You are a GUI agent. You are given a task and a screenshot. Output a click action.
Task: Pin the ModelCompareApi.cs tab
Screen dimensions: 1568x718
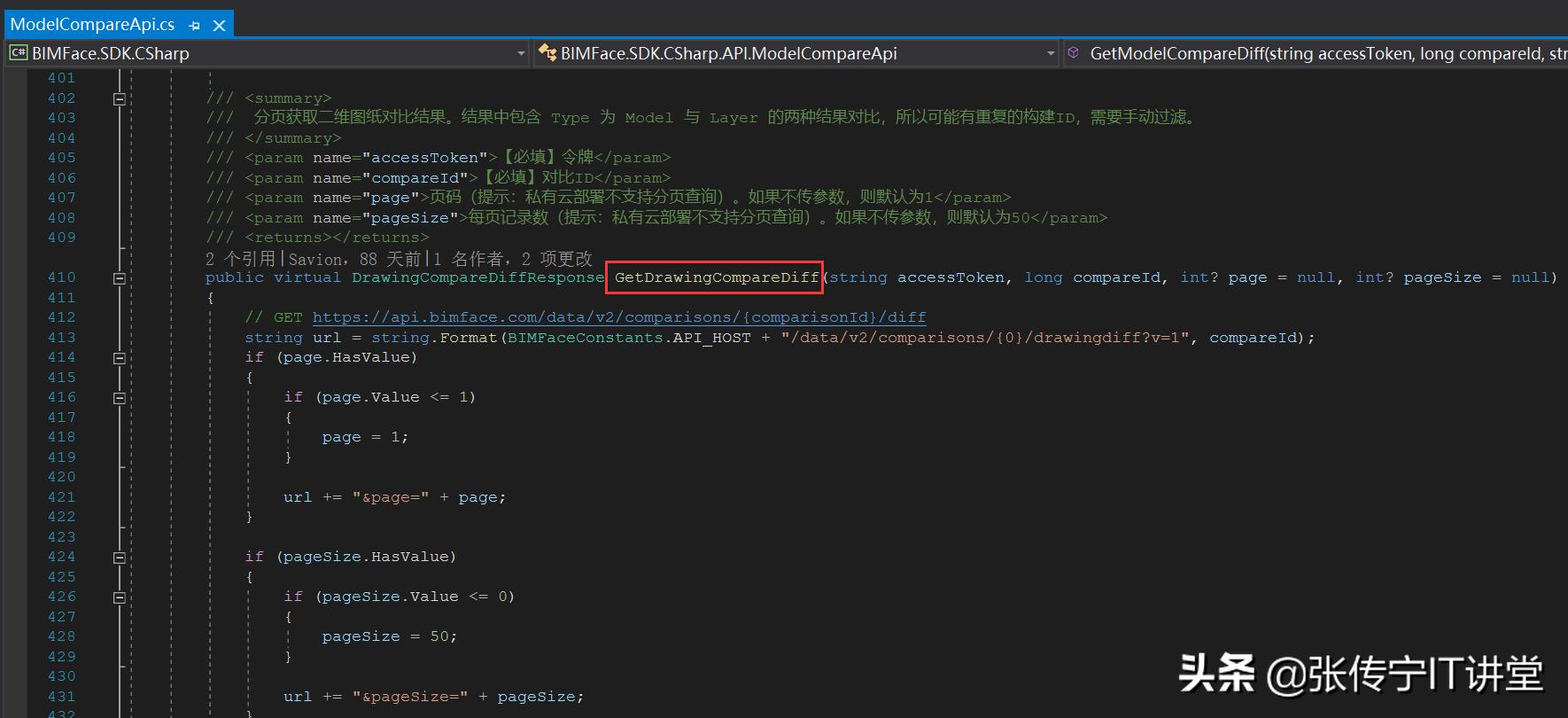click(195, 26)
